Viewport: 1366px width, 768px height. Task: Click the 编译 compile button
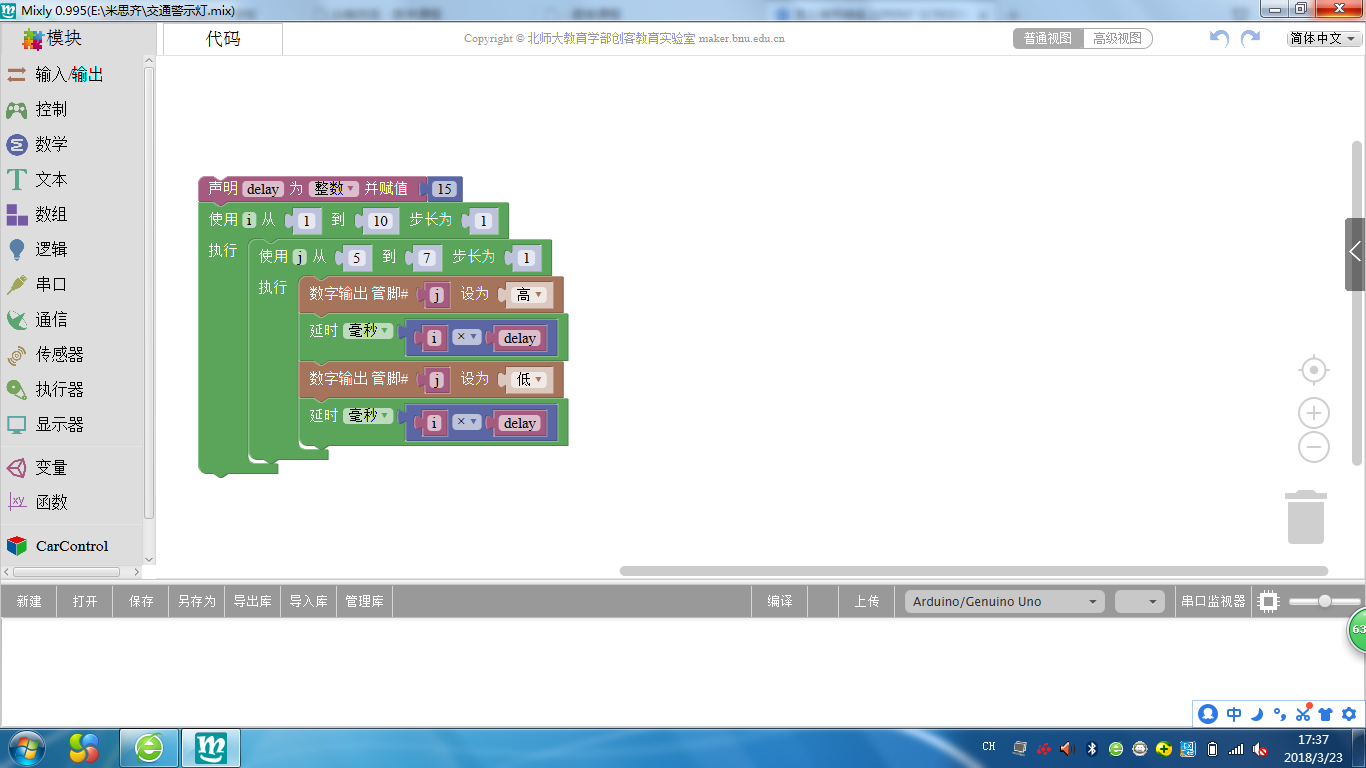780,601
